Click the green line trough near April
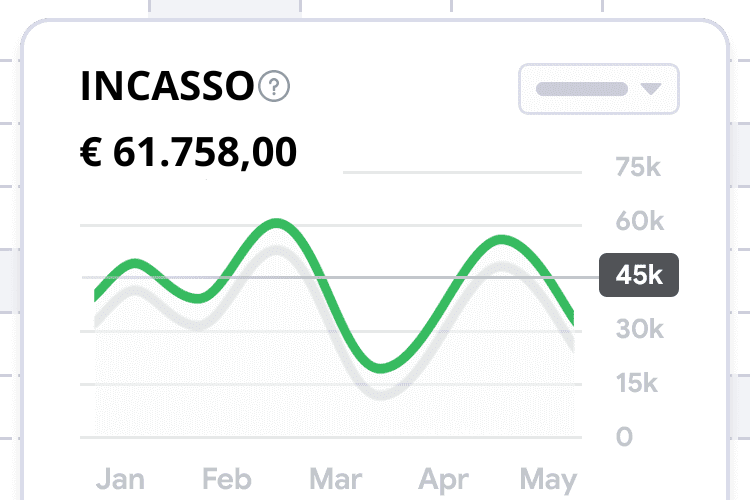Viewport: 750px width, 500px height. tap(381, 368)
